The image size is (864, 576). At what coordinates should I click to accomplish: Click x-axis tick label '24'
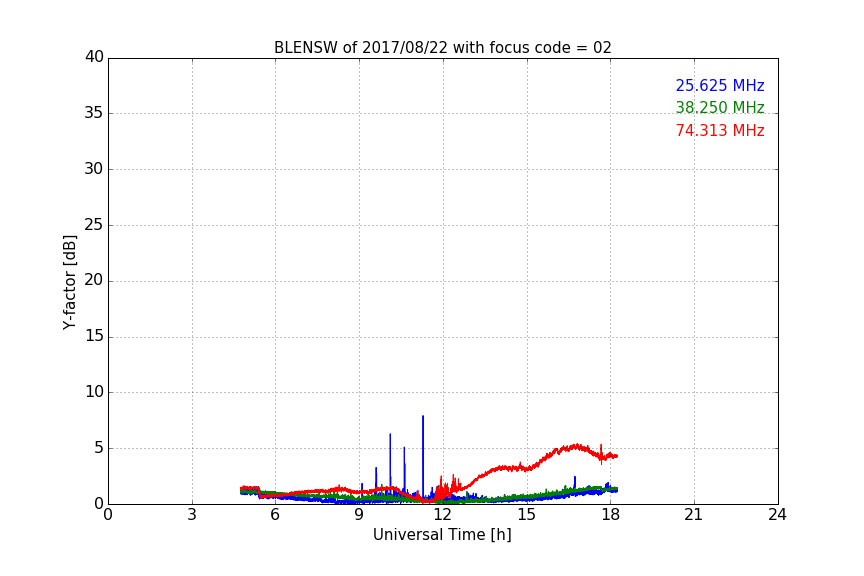pyautogui.click(x=777, y=515)
